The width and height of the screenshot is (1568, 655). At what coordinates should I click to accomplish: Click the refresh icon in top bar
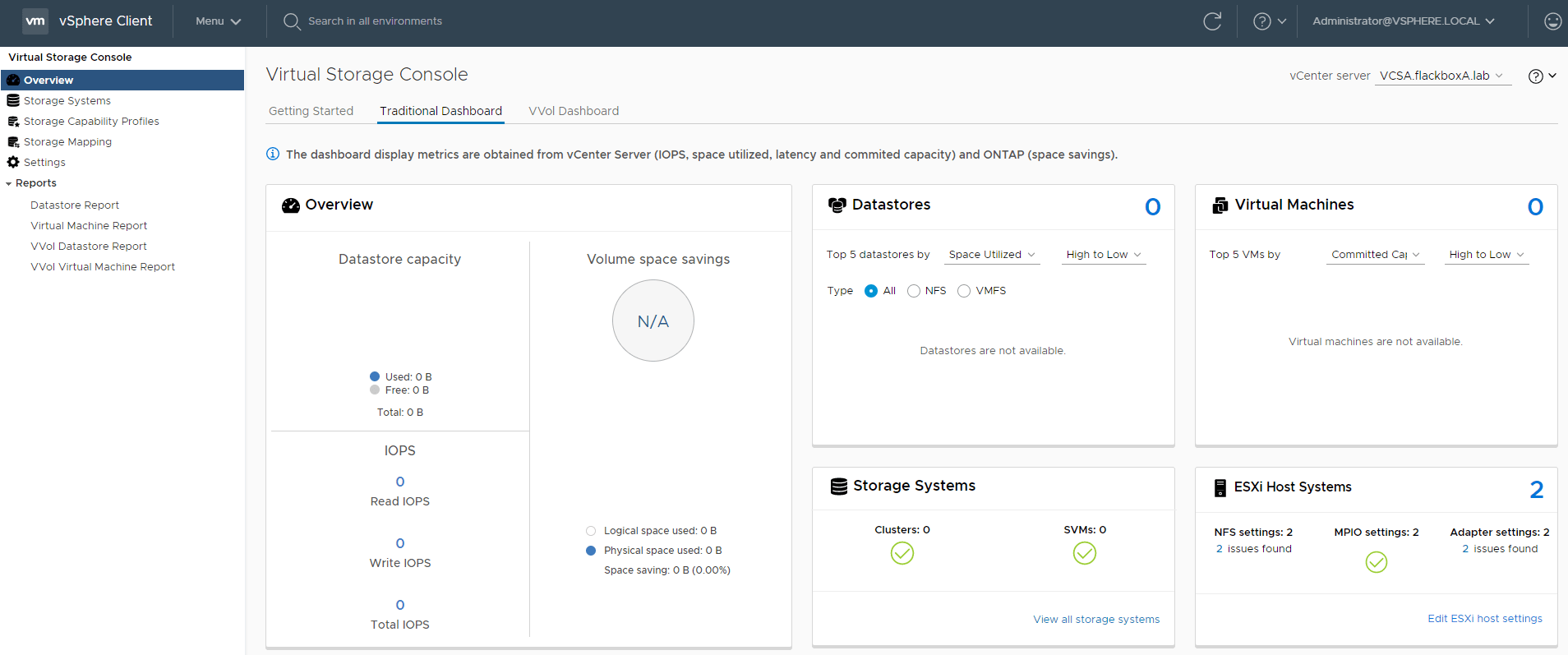1212,21
